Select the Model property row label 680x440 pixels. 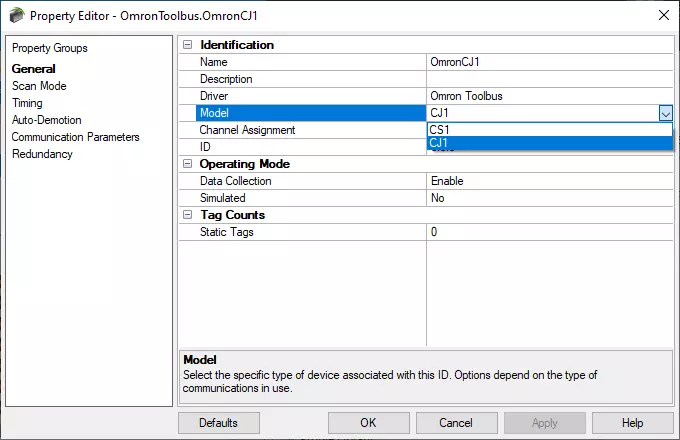pos(311,113)
